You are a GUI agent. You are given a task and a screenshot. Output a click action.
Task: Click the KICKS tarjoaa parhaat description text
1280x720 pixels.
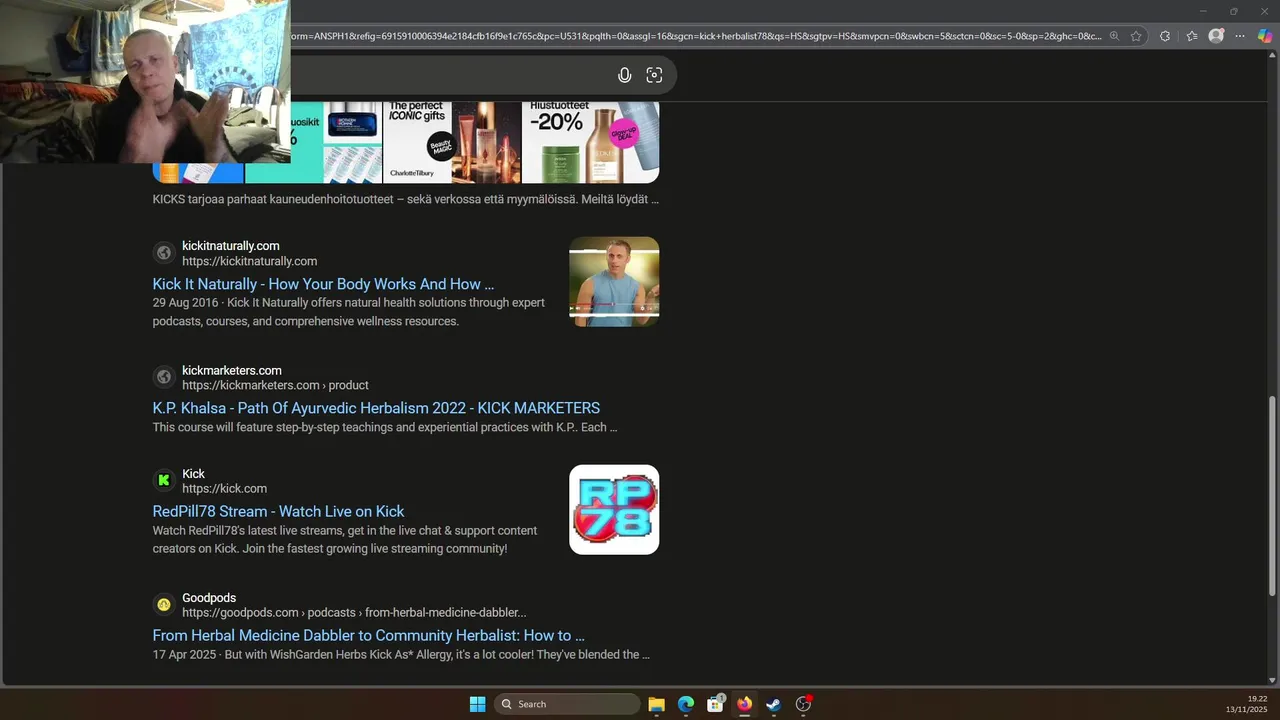(405, 199)
